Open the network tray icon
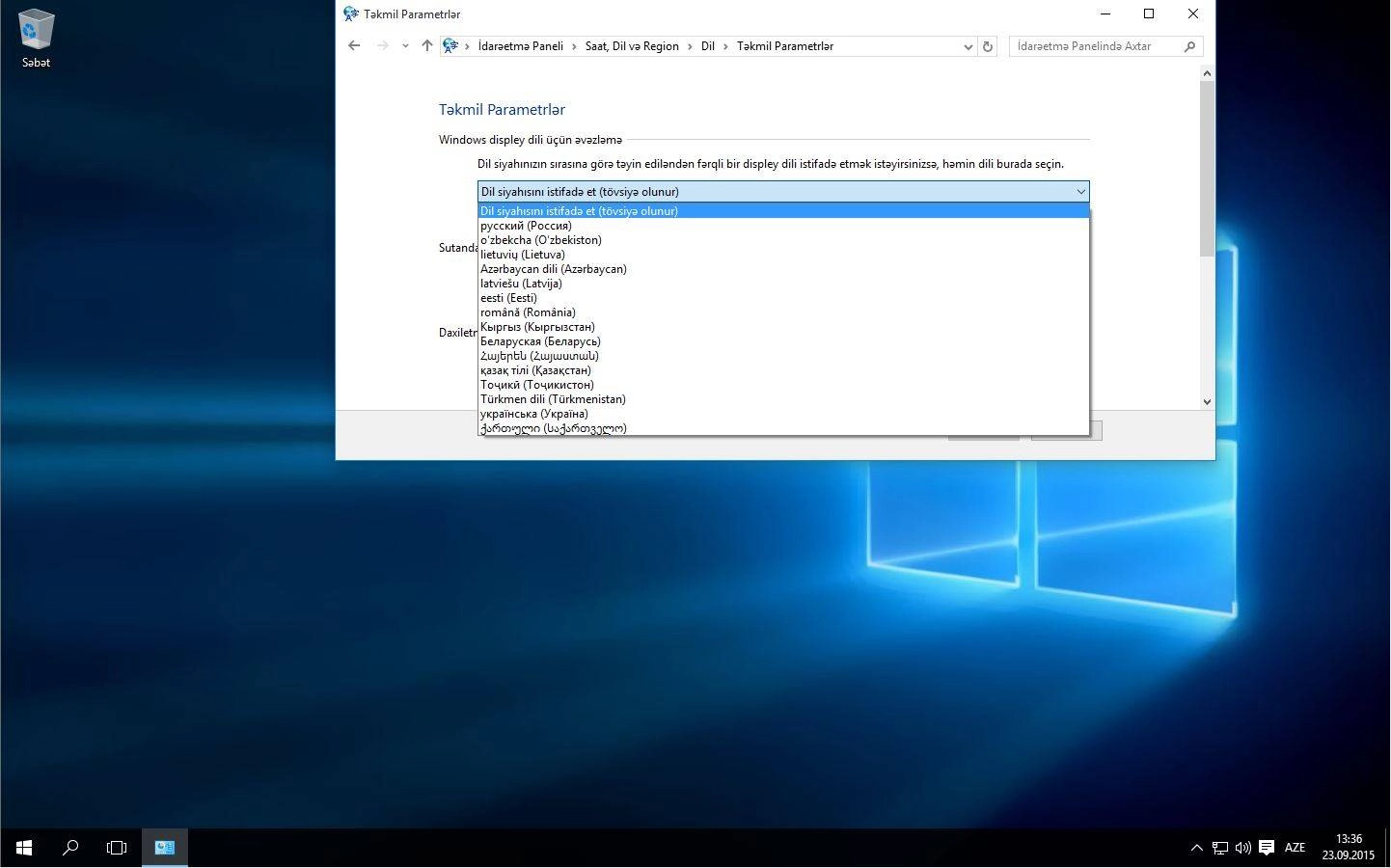This screenshot has height=868, width=1391. 1219,848
